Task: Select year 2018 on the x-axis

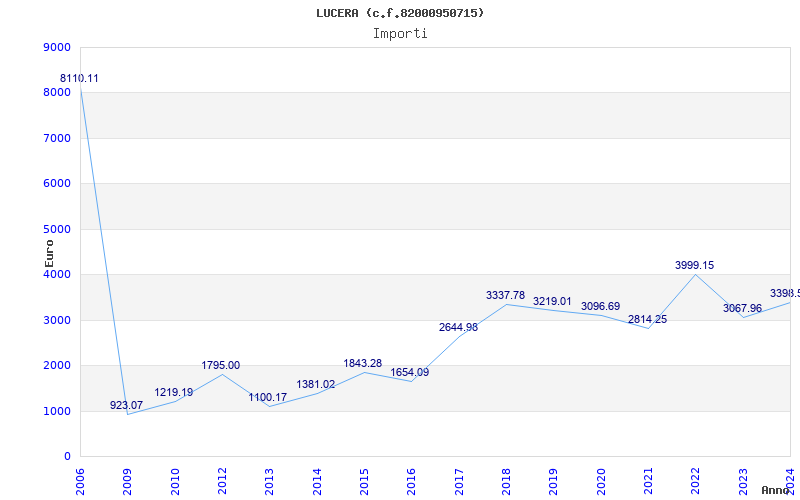Action: pos(506,482)
